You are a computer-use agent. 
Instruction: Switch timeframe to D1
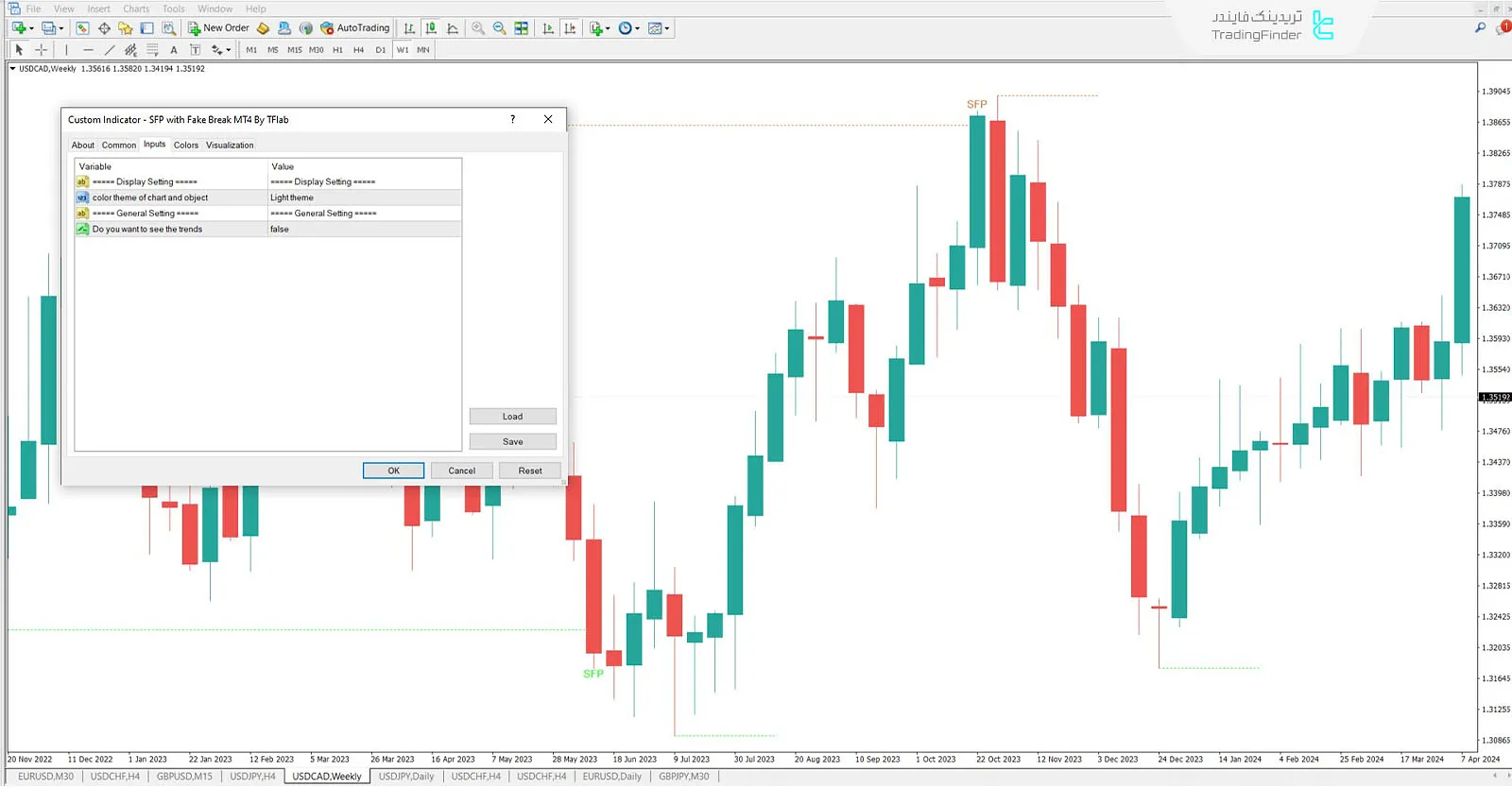pyautogui.click(x=381, y=50)
